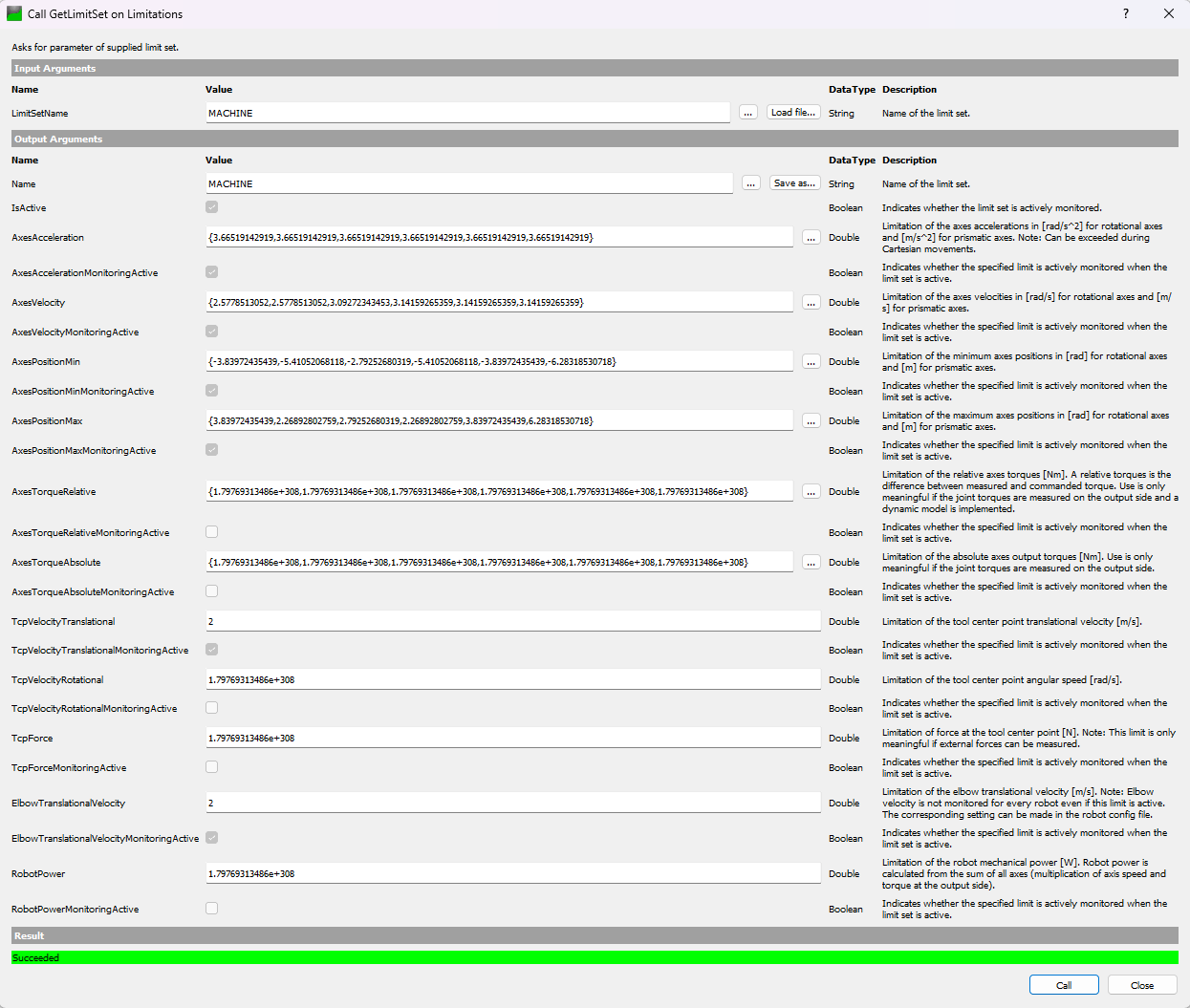Click the Call button
The height and width of the screenshot is (1008, 1190).
tap(1064, 985)
